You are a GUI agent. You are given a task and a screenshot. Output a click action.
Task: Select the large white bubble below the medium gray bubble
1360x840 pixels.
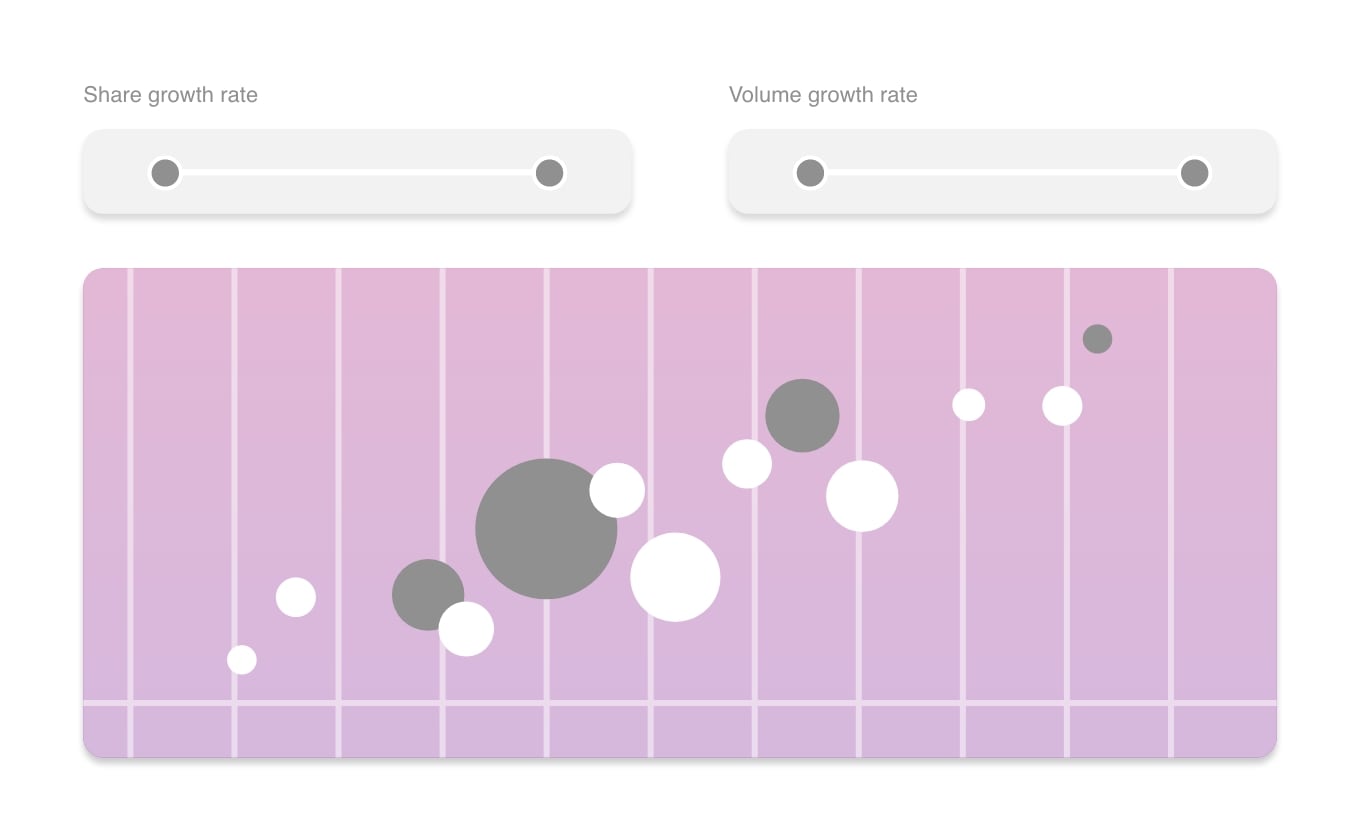tap(862, 496)
